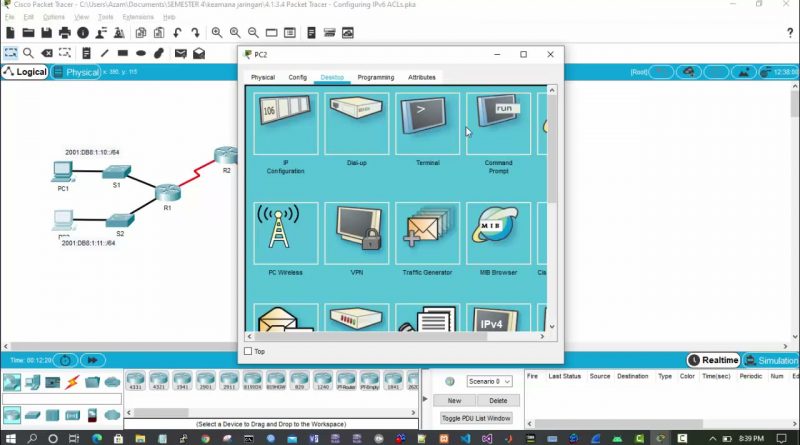The width and height of the screenshot is (800, 445).
Task: Switch to Physical workspace view
Action: (x=77, y=72)
